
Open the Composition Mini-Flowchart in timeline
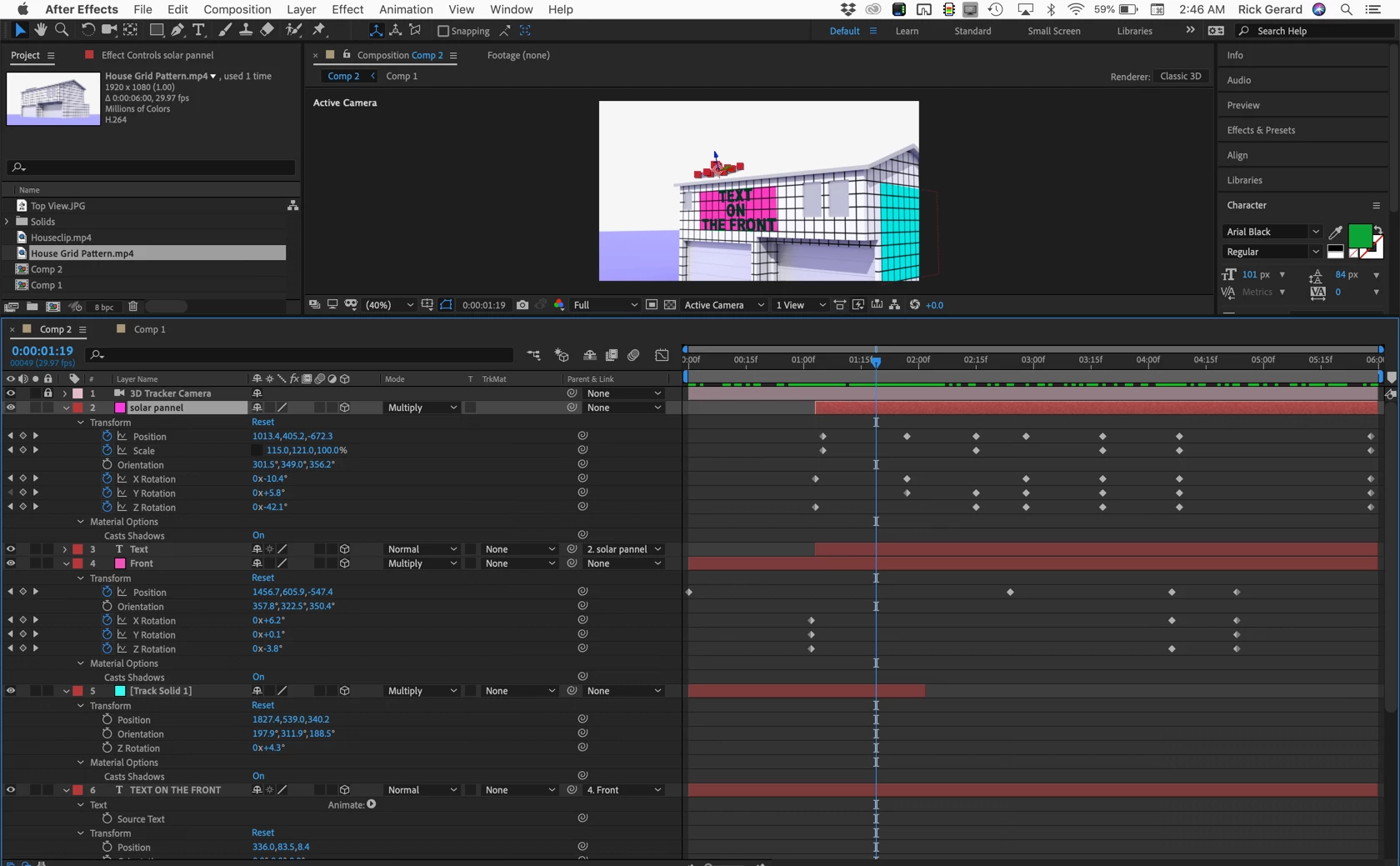533,355
